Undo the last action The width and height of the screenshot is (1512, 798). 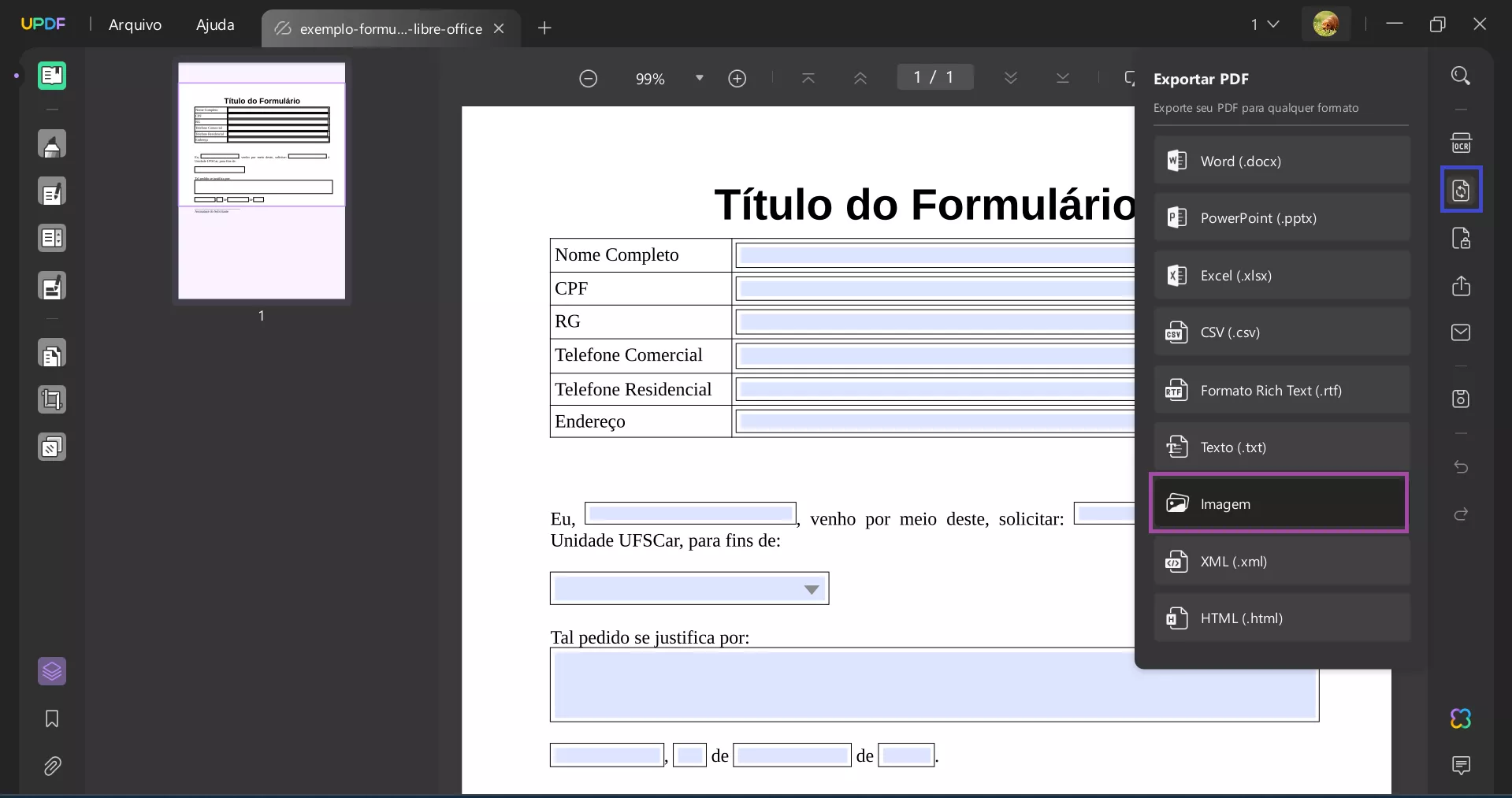[1462, 467]
